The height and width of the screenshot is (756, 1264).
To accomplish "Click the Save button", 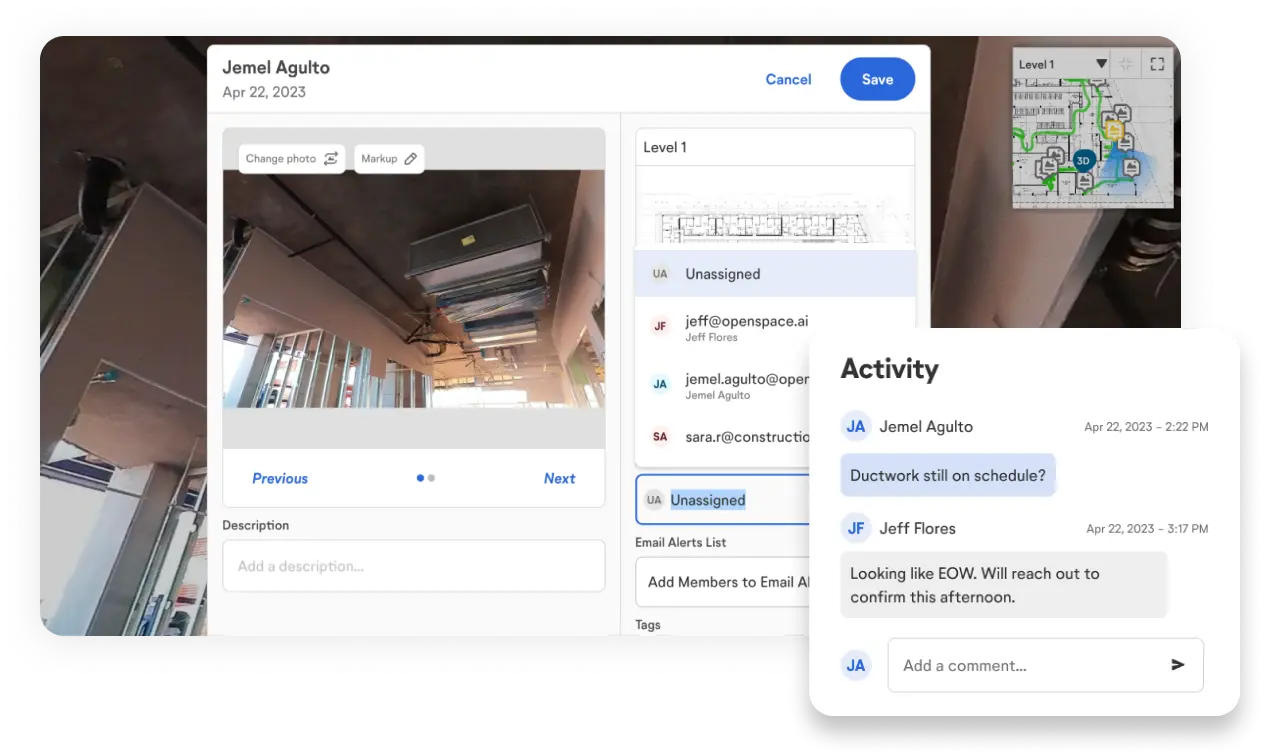I will [x=877, y=80].
